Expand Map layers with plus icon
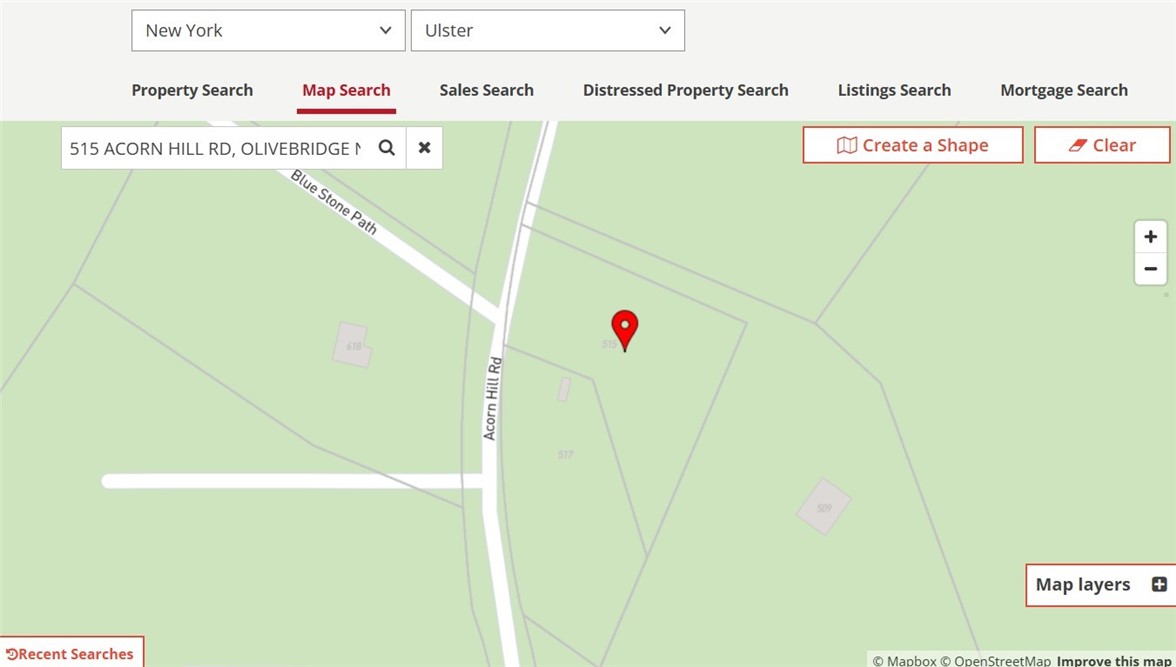 [1159, 584]
